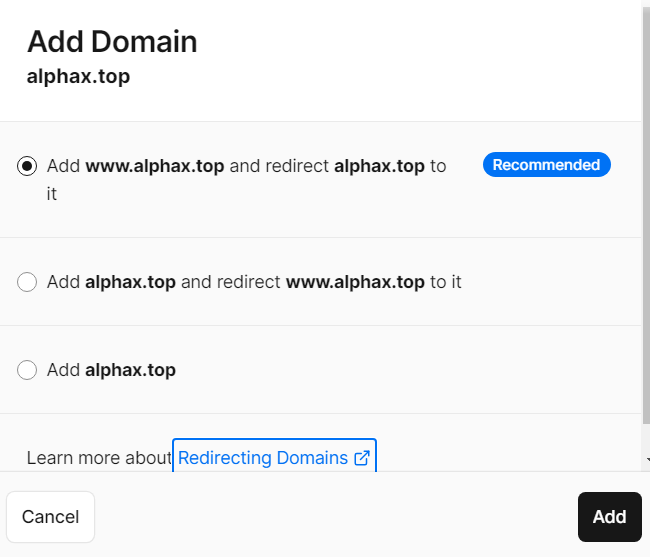
Task: Click the external link icon beside Redirecting Domains
Action: click(362, 458)
